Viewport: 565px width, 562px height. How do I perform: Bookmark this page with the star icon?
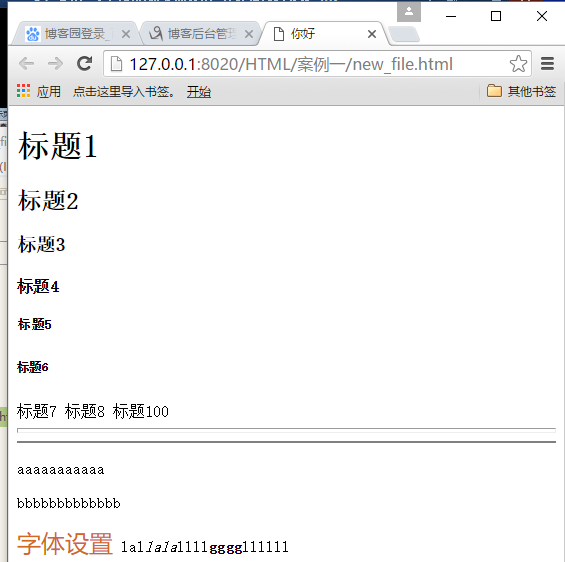pyautogui.click(x=518, y=64)
